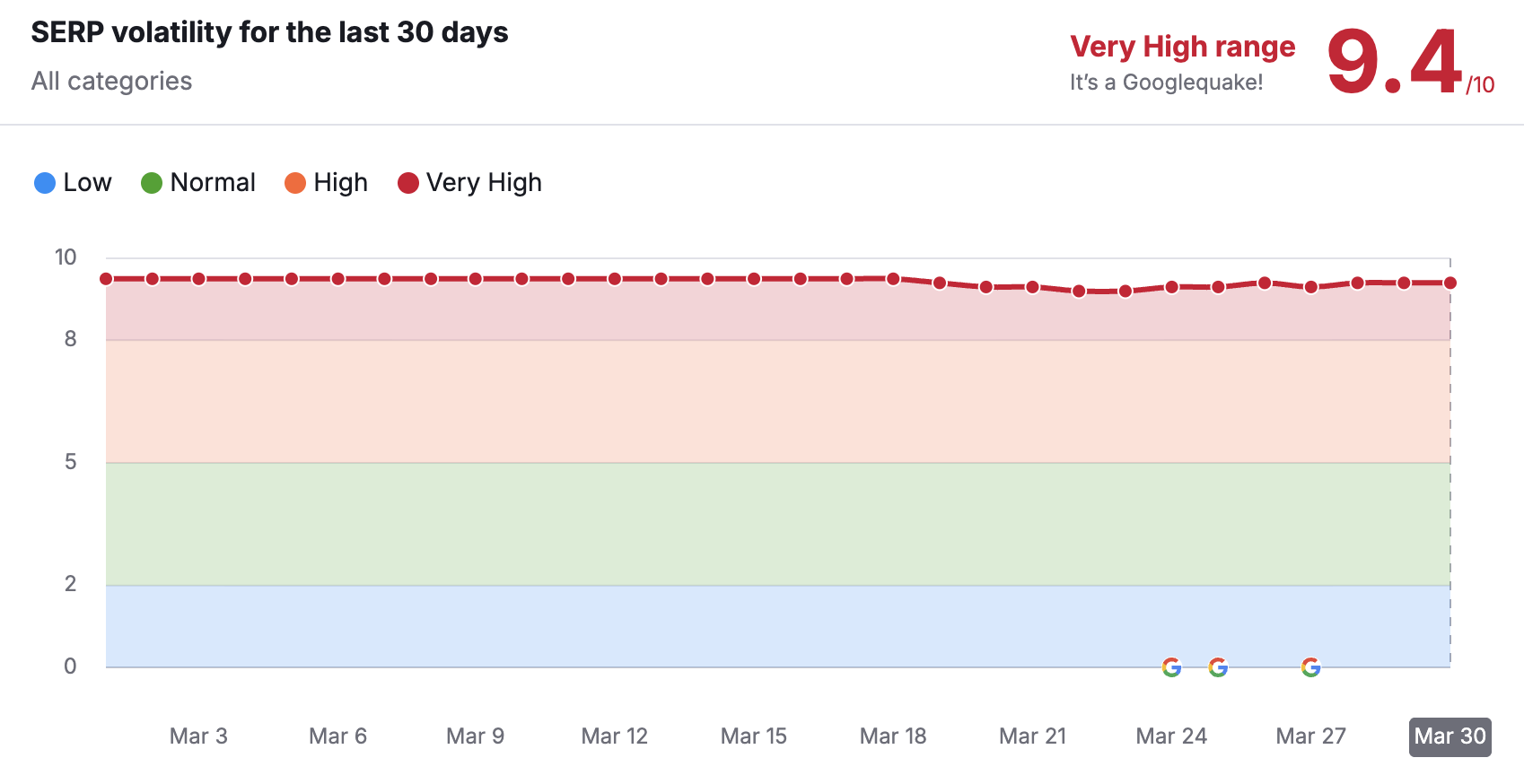Select the Mar 15 data point

(754, 279)
